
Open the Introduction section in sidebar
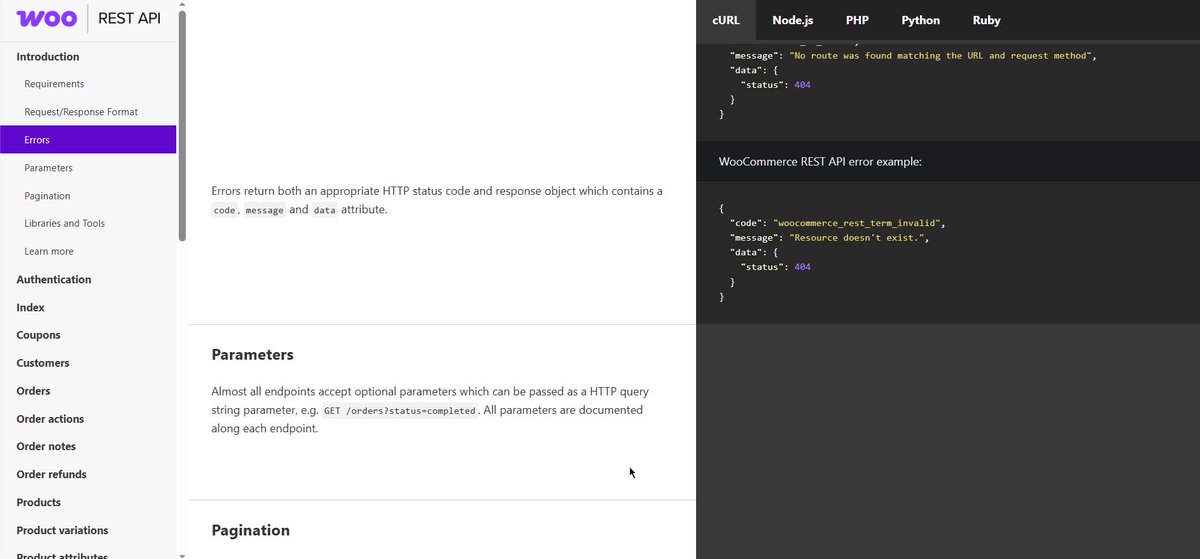[x=48, y=57]
